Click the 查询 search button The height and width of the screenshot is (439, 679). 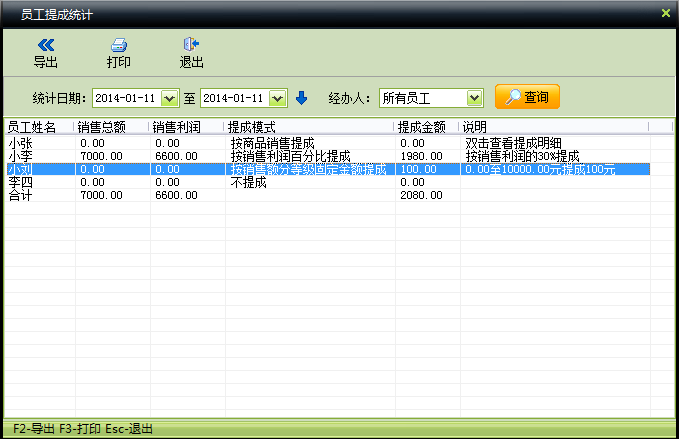click(x=527, y=97)
